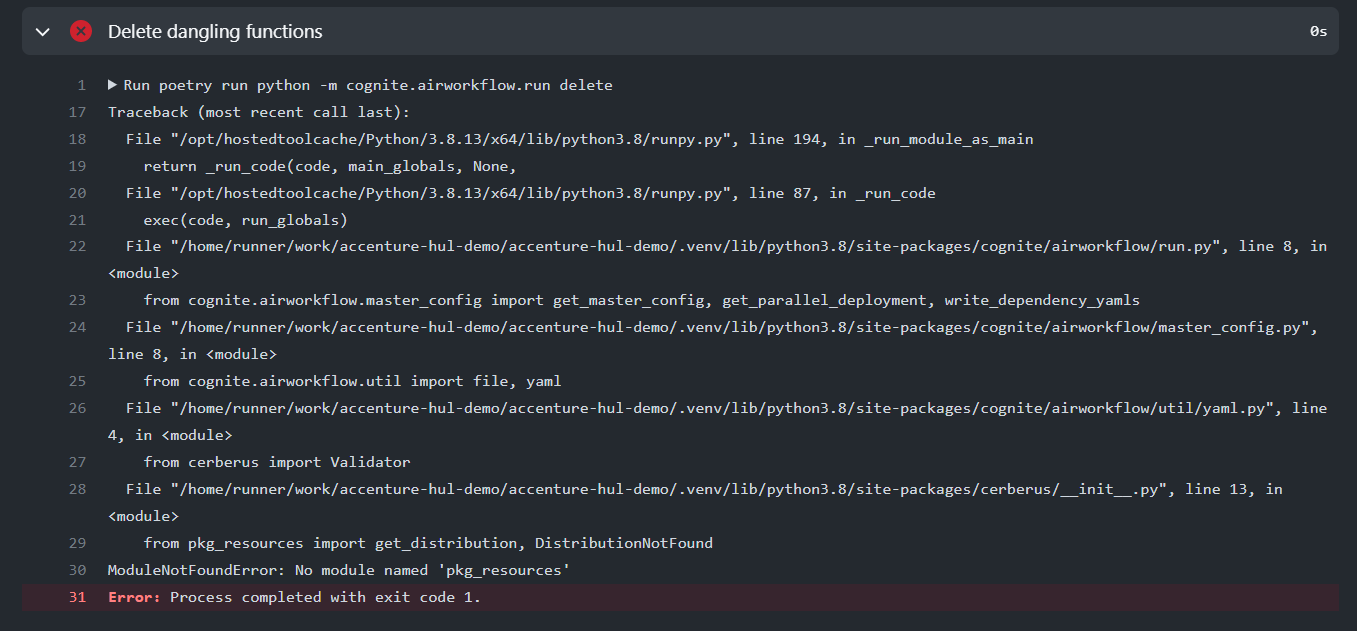Open line number 17 link
Viewport: 1357px width, 631px height.
click(77, 112)
